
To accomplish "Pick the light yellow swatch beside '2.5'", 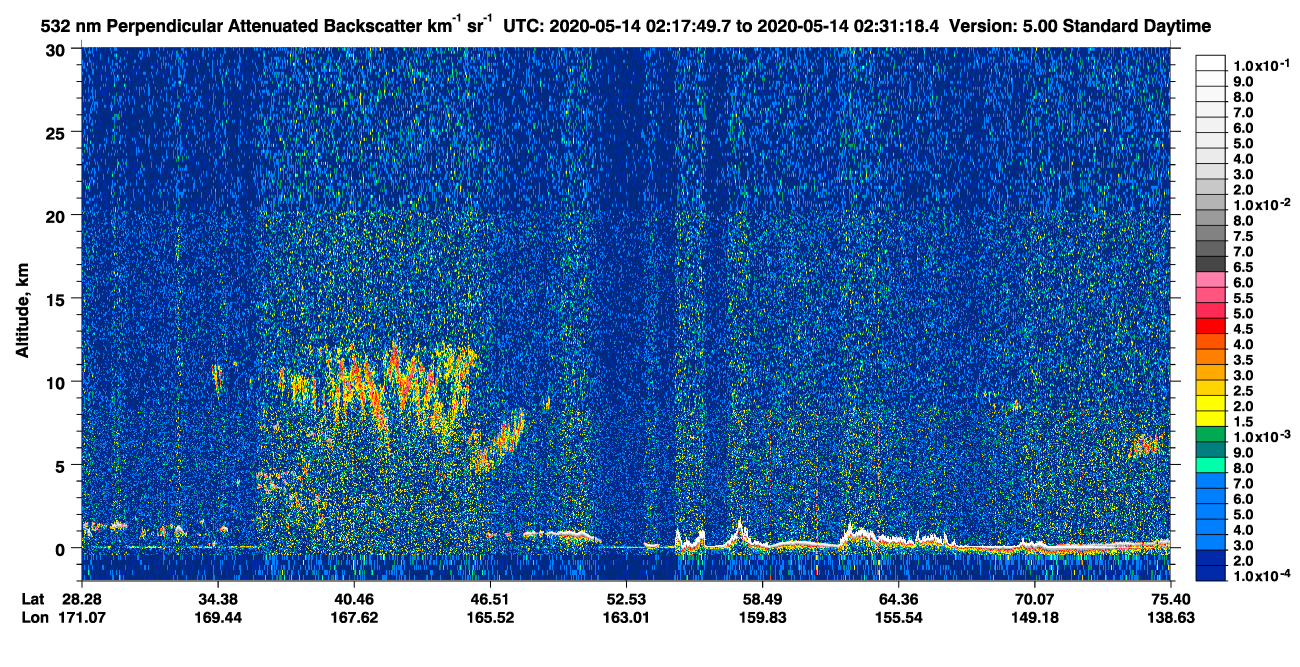I will pos(1211,389).
